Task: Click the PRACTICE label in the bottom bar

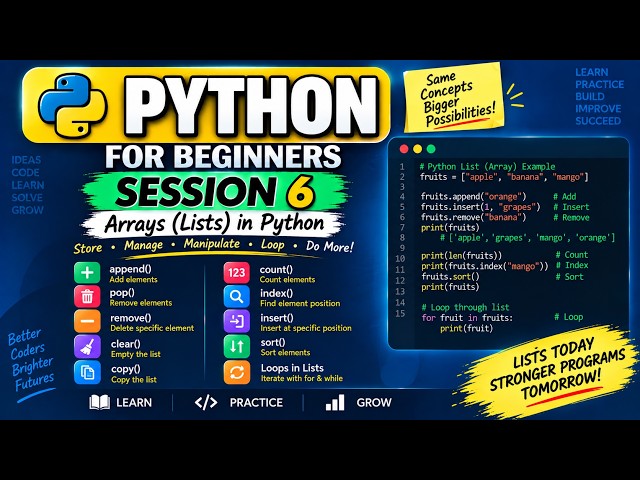Action: click(256, 403)
